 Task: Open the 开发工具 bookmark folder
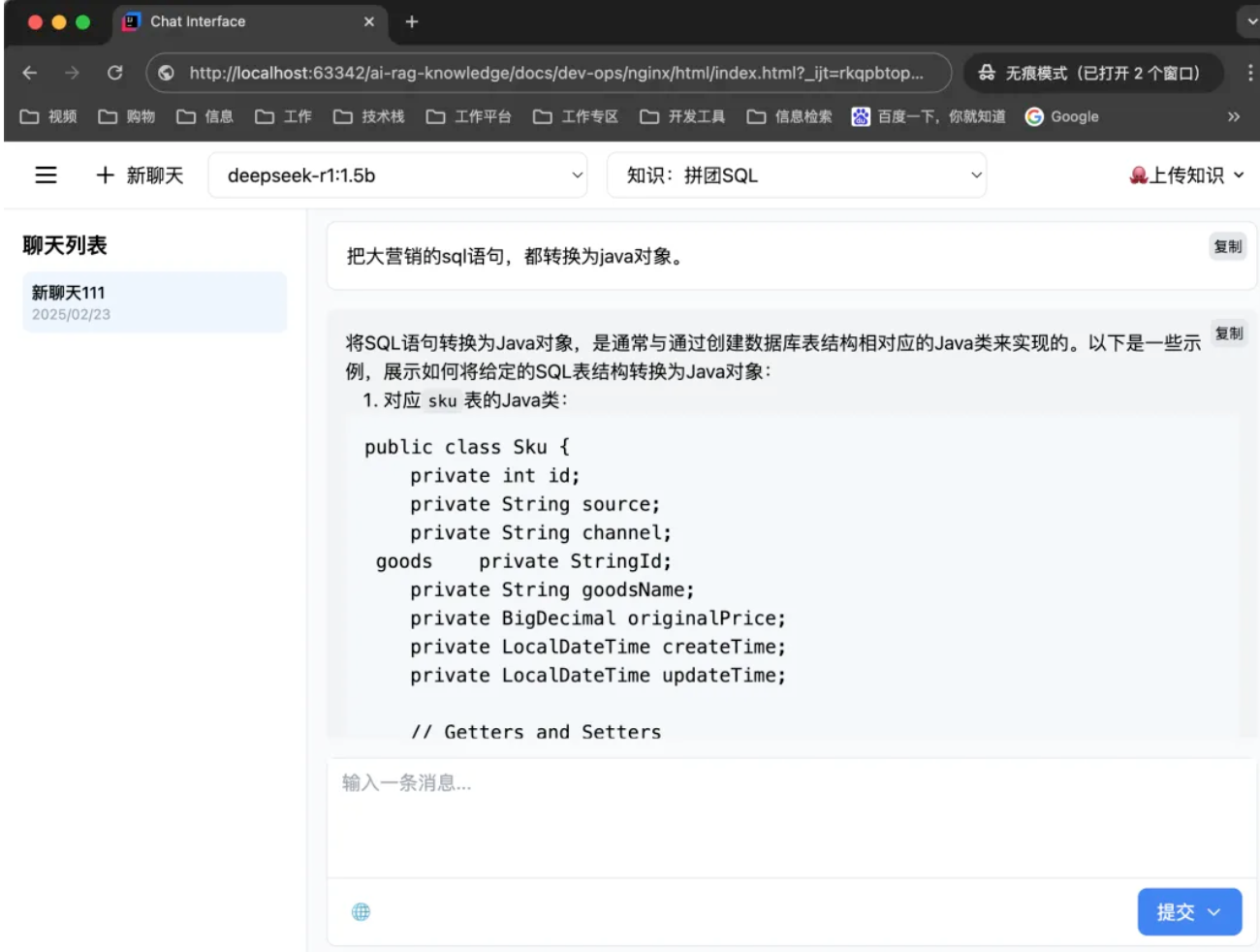pyautogui.click(x=682, y=116)
